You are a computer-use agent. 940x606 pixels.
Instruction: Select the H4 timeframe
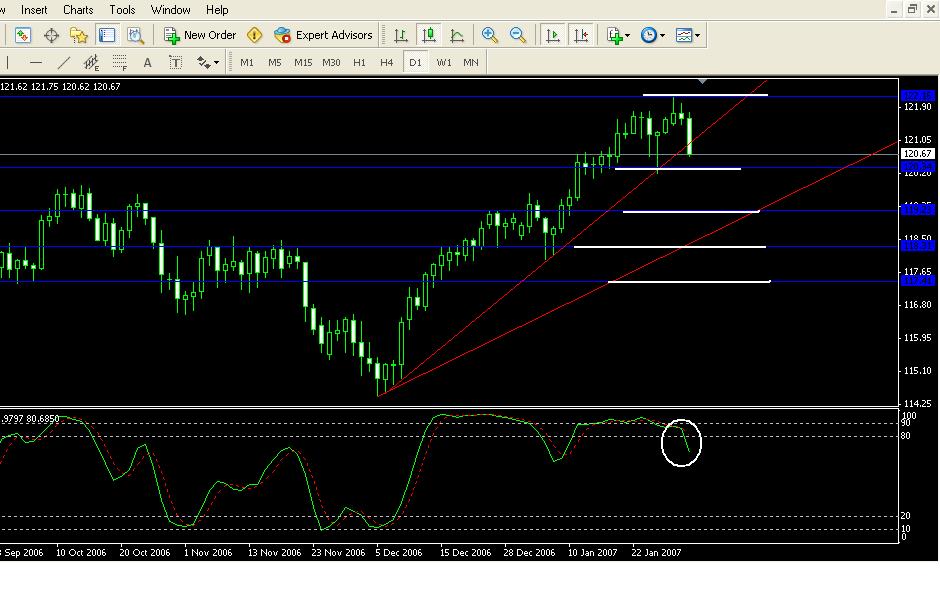click(x=386, y=62)
